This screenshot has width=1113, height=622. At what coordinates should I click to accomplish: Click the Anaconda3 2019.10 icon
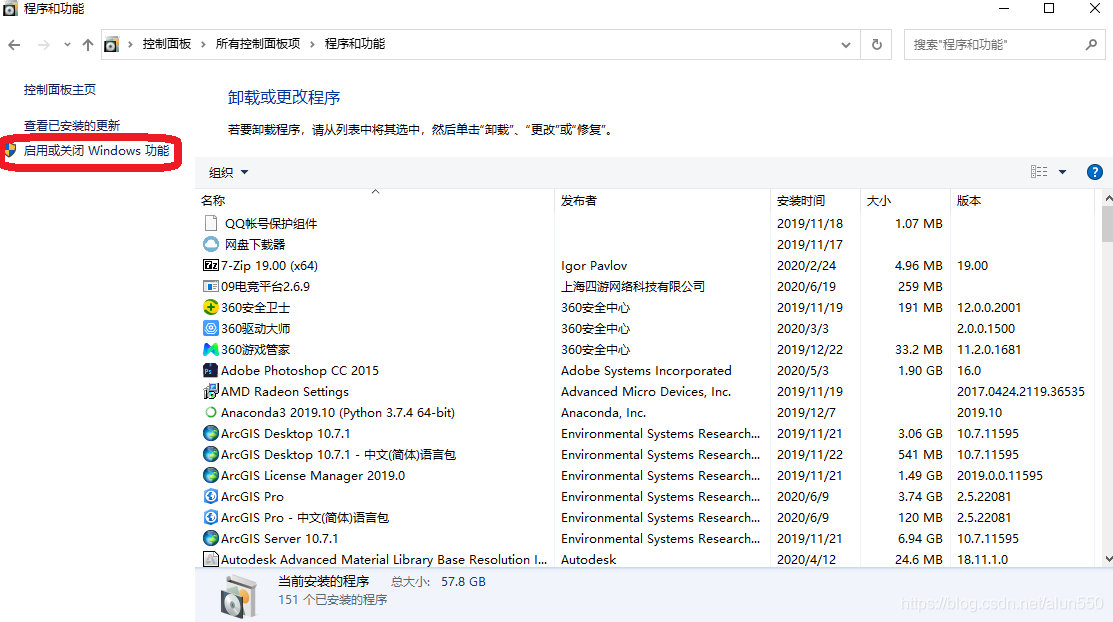211,413
